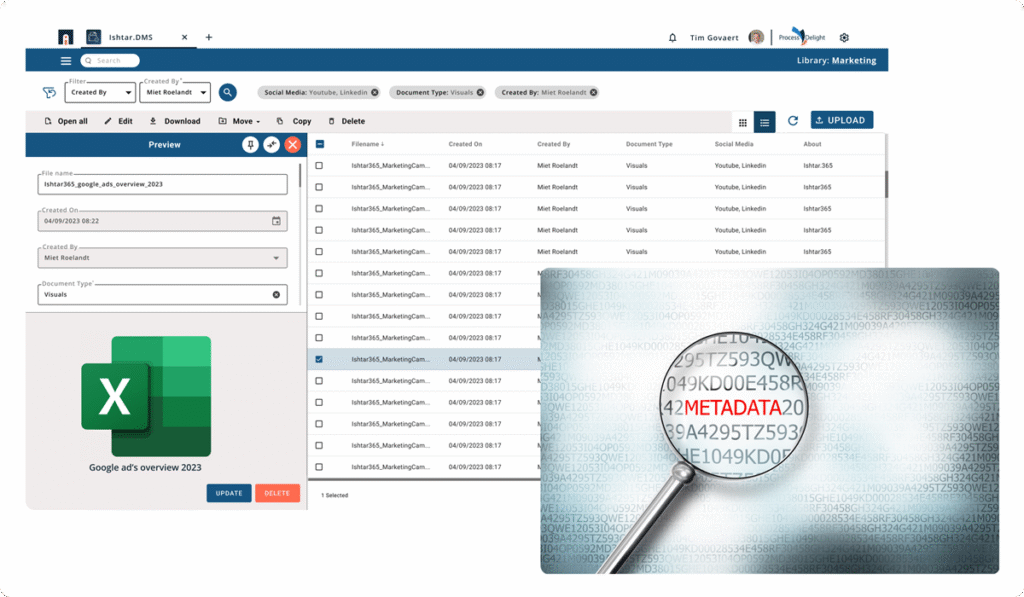
Task: Open the 'Miet Roelandt' filter value dropdown
Action: tap(175, 93)
